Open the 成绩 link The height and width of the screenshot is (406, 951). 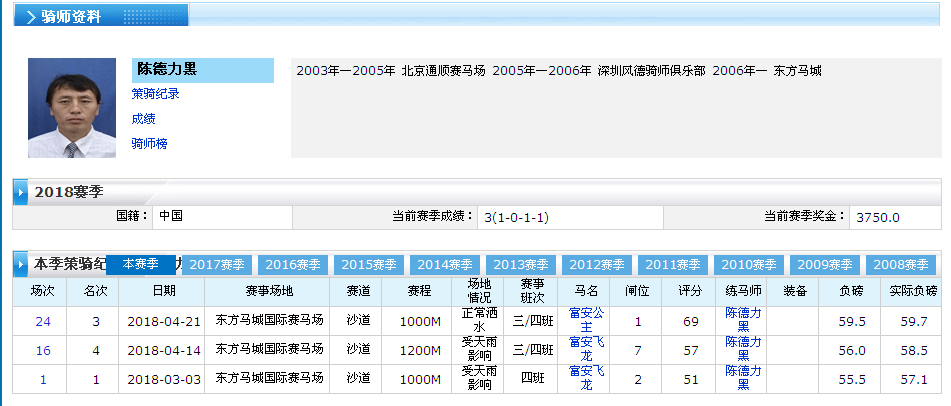point(143,119)
